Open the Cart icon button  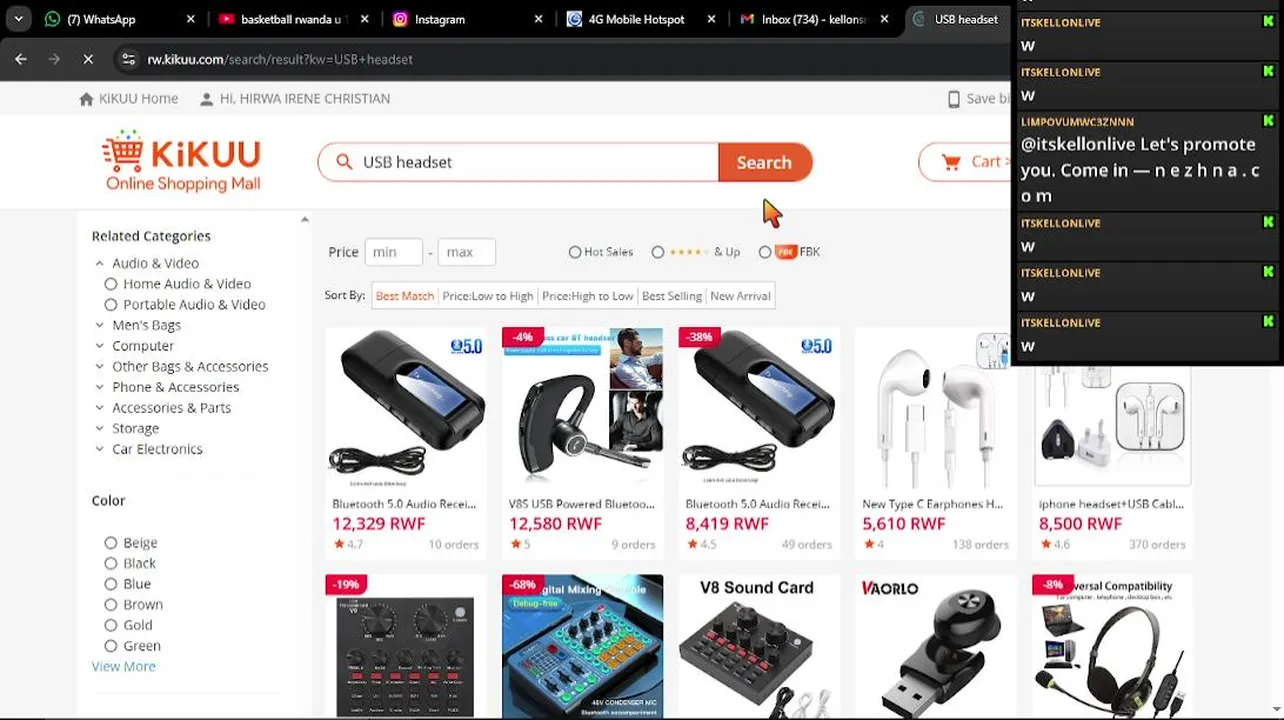point(951,162)
